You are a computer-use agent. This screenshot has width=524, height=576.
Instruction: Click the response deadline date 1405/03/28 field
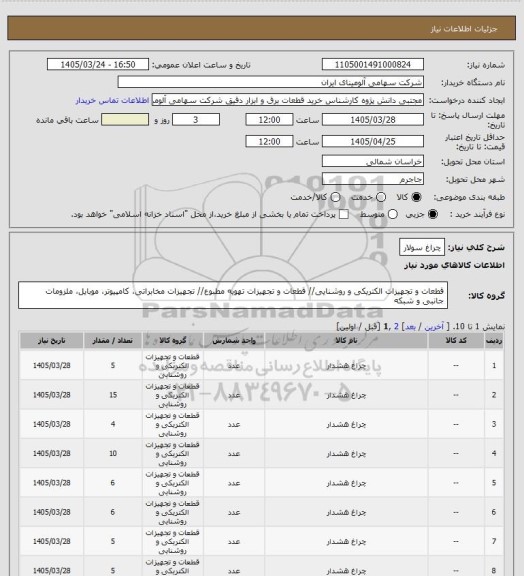point(373,120)
